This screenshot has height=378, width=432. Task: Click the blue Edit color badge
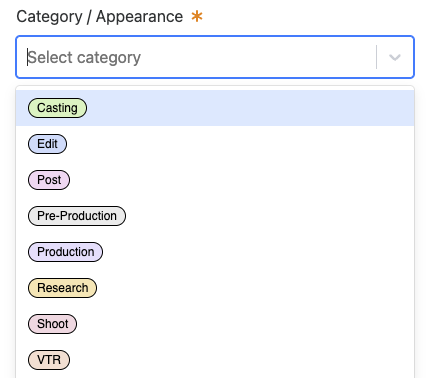[x=47, y=144]
